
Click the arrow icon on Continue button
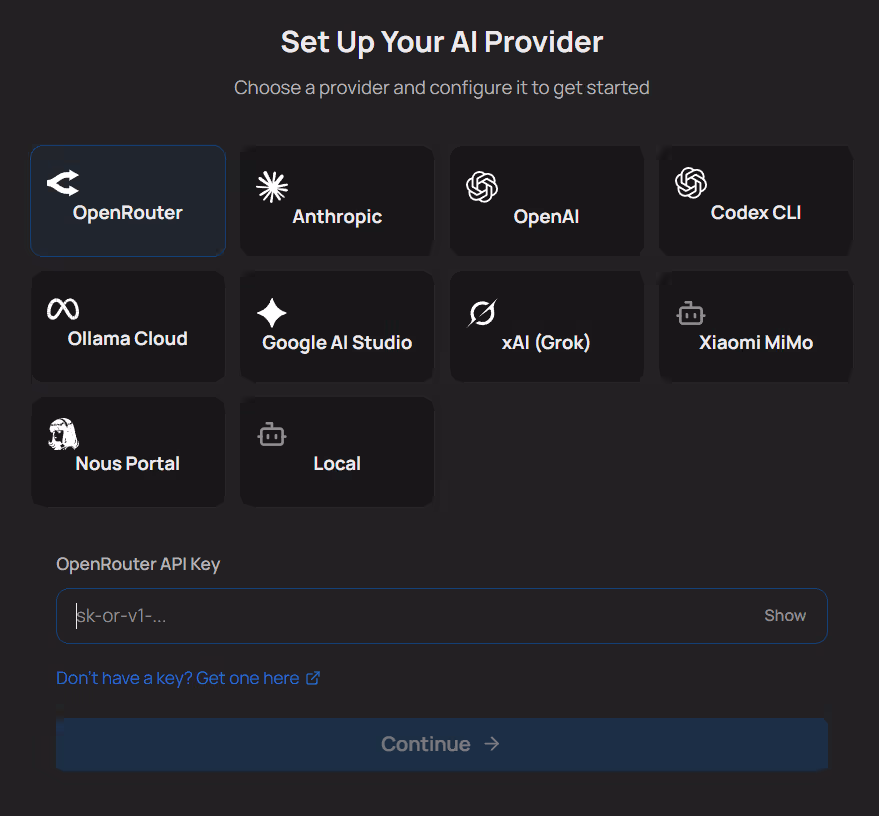(x=492, y=744)
